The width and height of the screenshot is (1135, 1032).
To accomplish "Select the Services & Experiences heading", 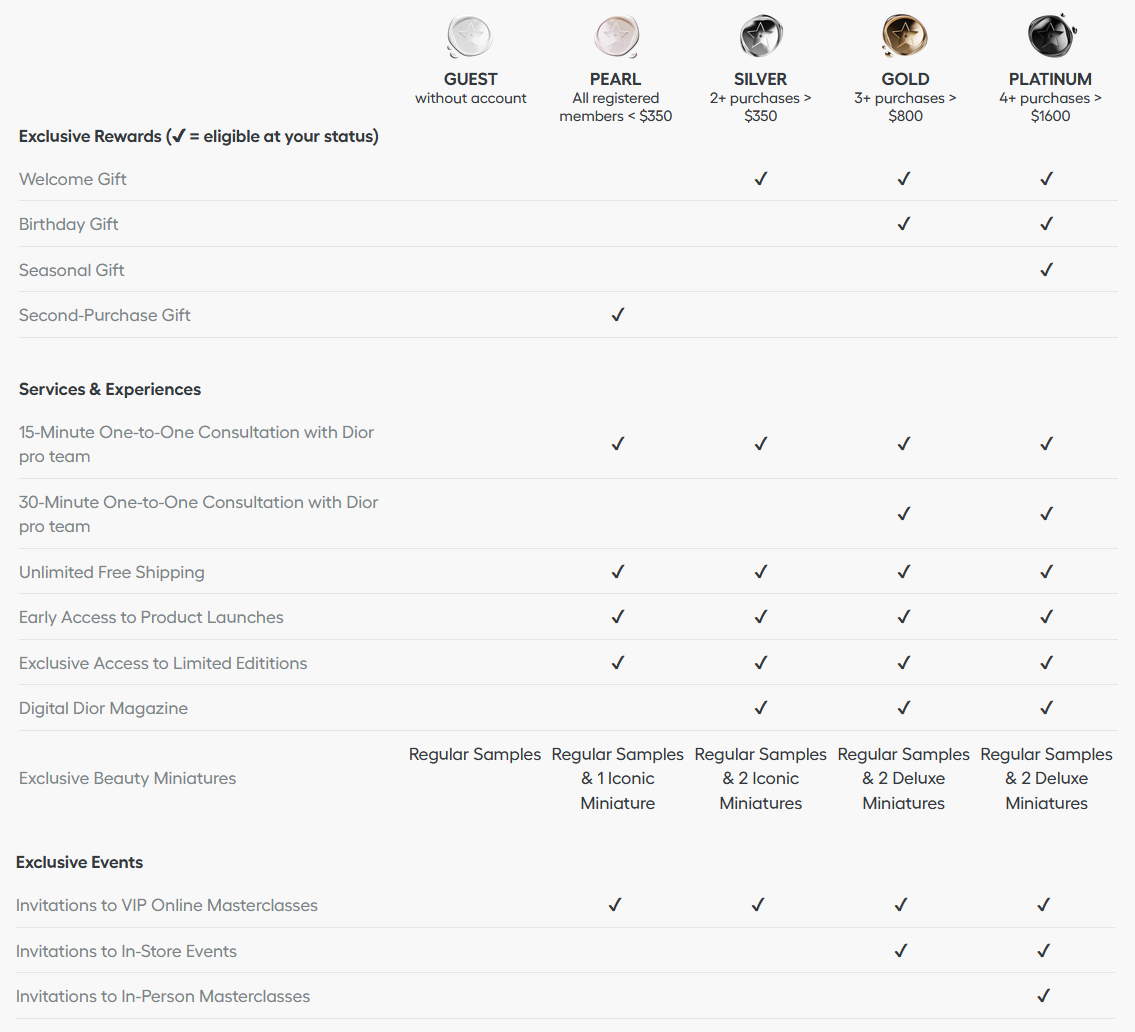I will (x=110, y=389).
